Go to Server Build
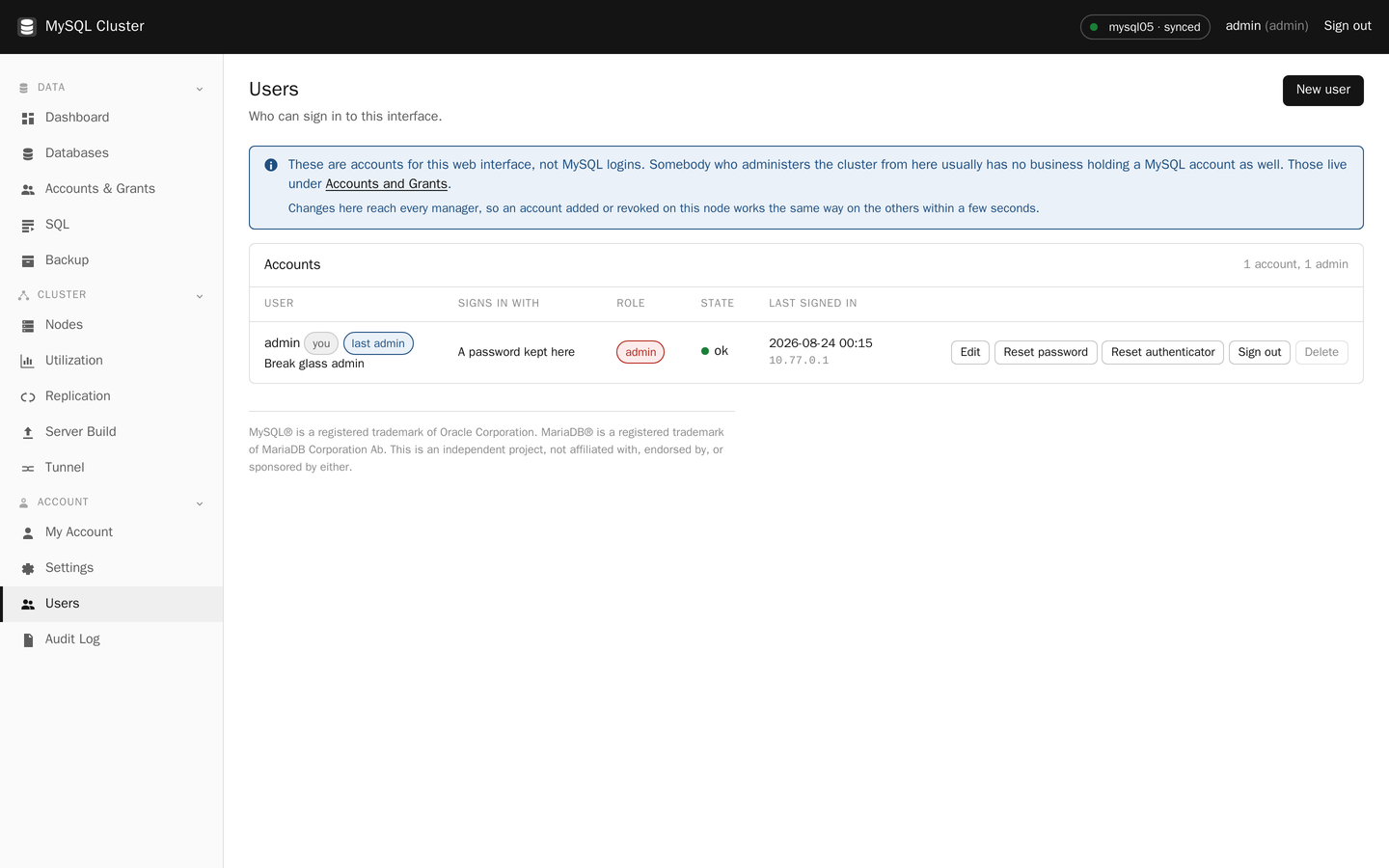This screenshot has height=868, width=1389. pyautogui.click(x=111, y=432)
